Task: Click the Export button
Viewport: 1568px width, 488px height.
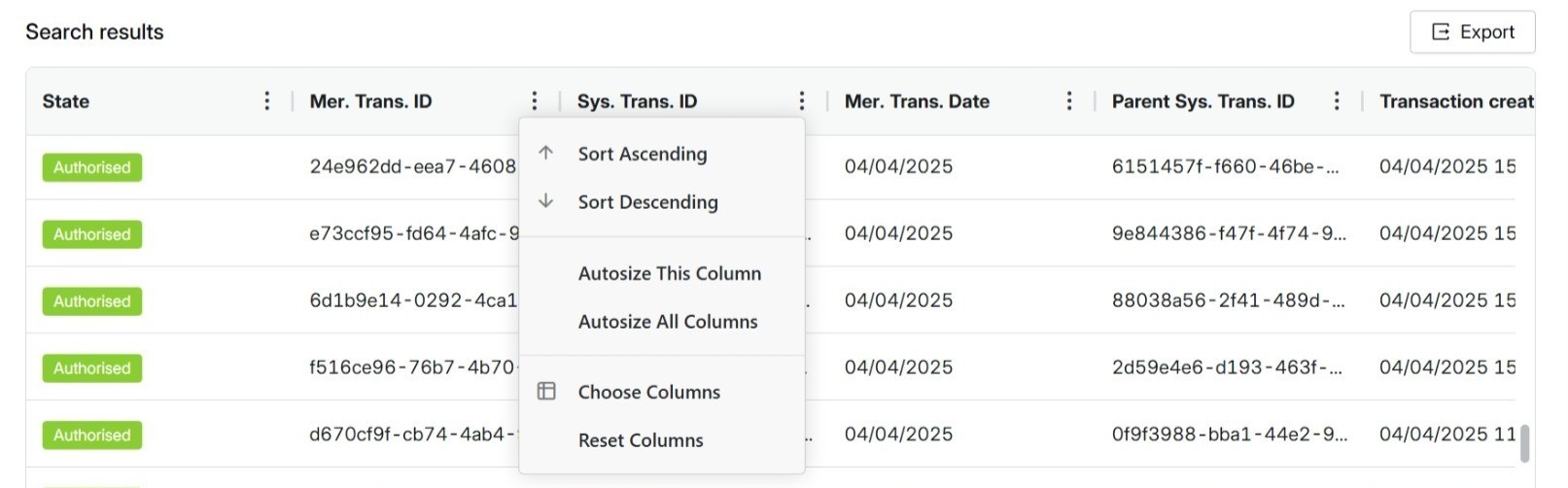Action: tap(1472, 32)
